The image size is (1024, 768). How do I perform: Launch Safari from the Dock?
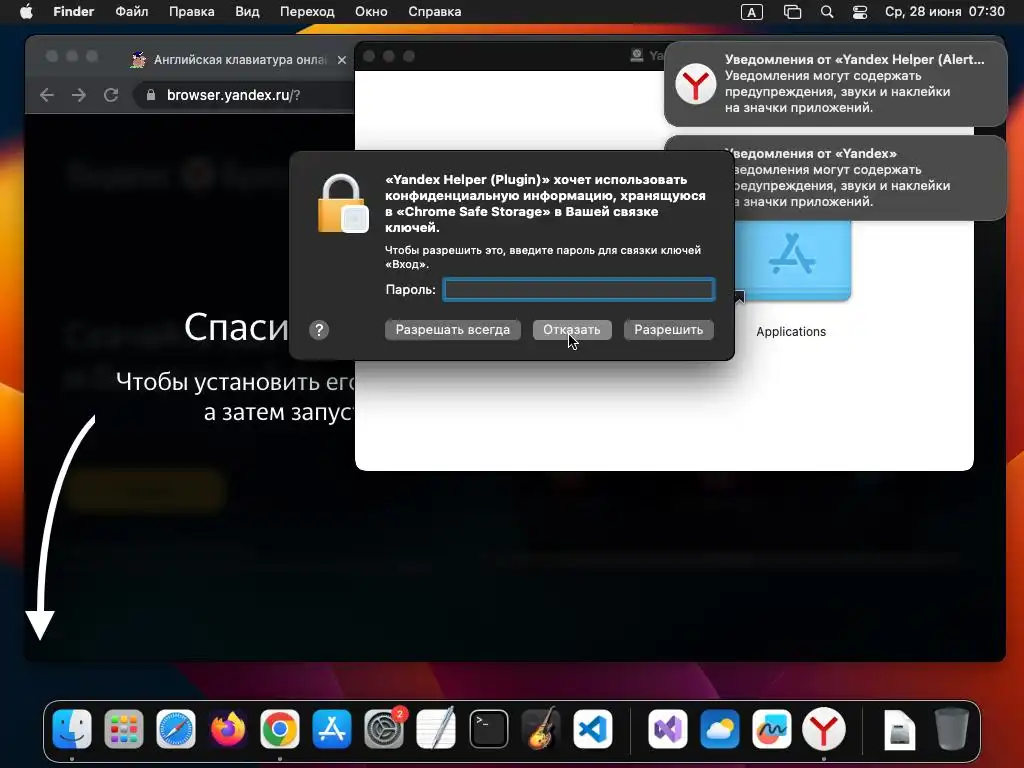coord(176,729)
